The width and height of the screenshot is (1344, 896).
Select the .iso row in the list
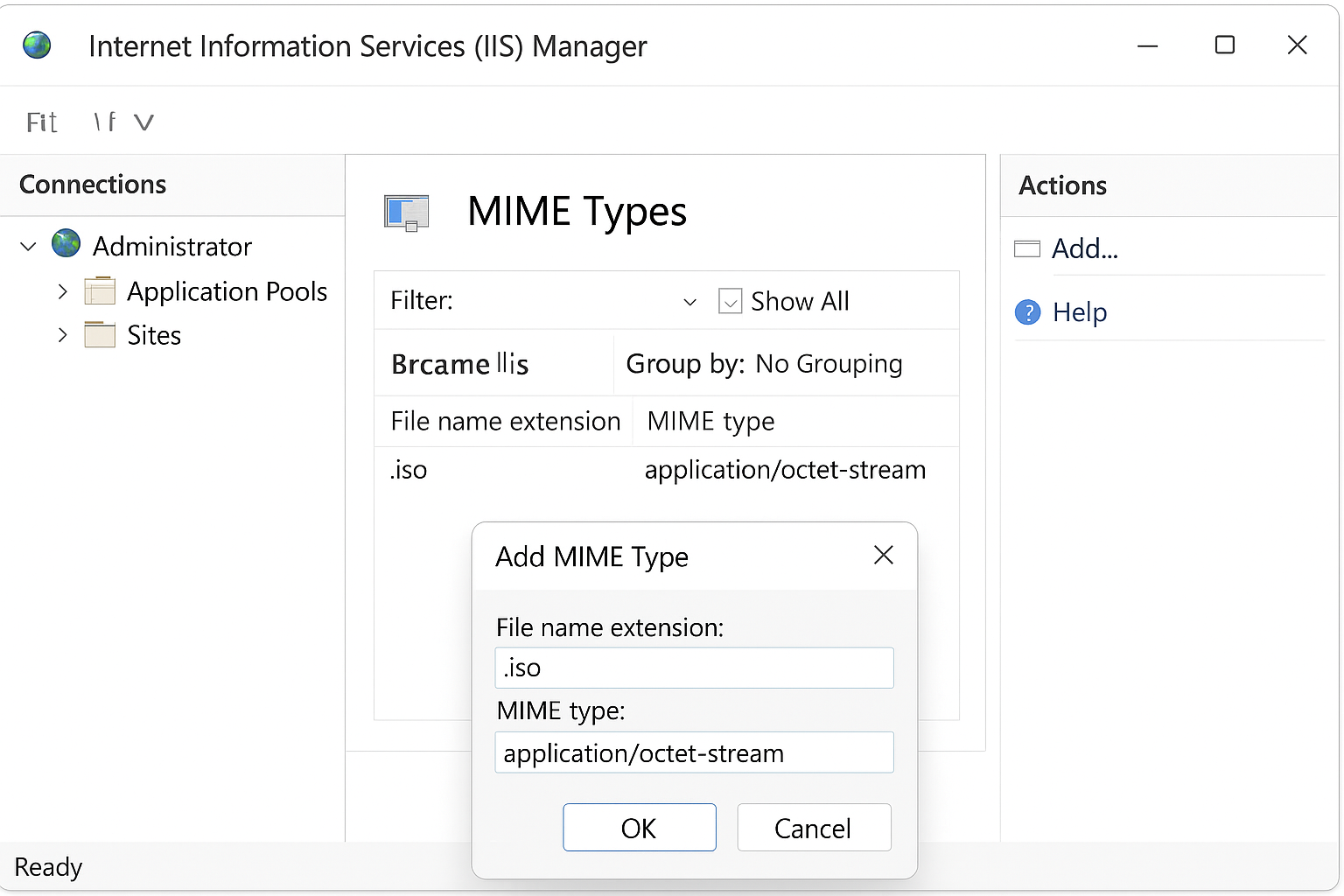(667, 471)
